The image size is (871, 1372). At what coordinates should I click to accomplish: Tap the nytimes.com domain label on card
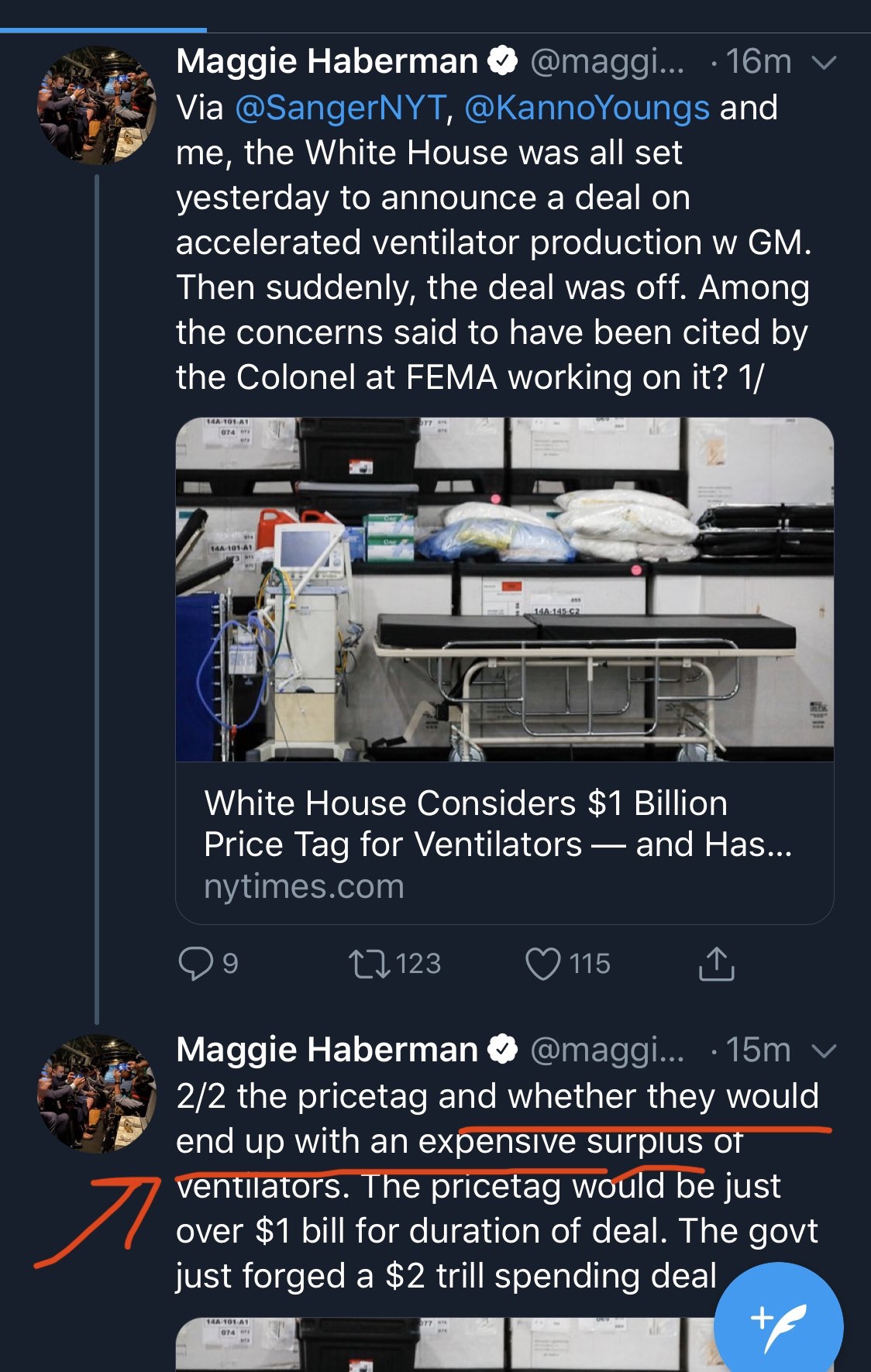304,886
